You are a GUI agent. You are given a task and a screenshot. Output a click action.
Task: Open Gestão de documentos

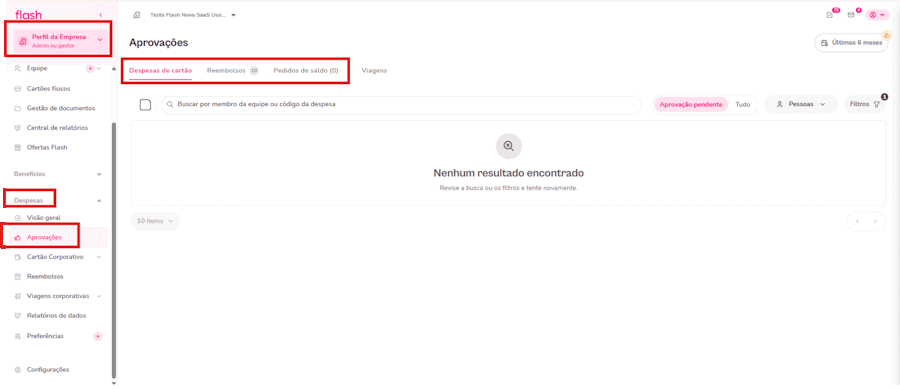pos(61,108)
